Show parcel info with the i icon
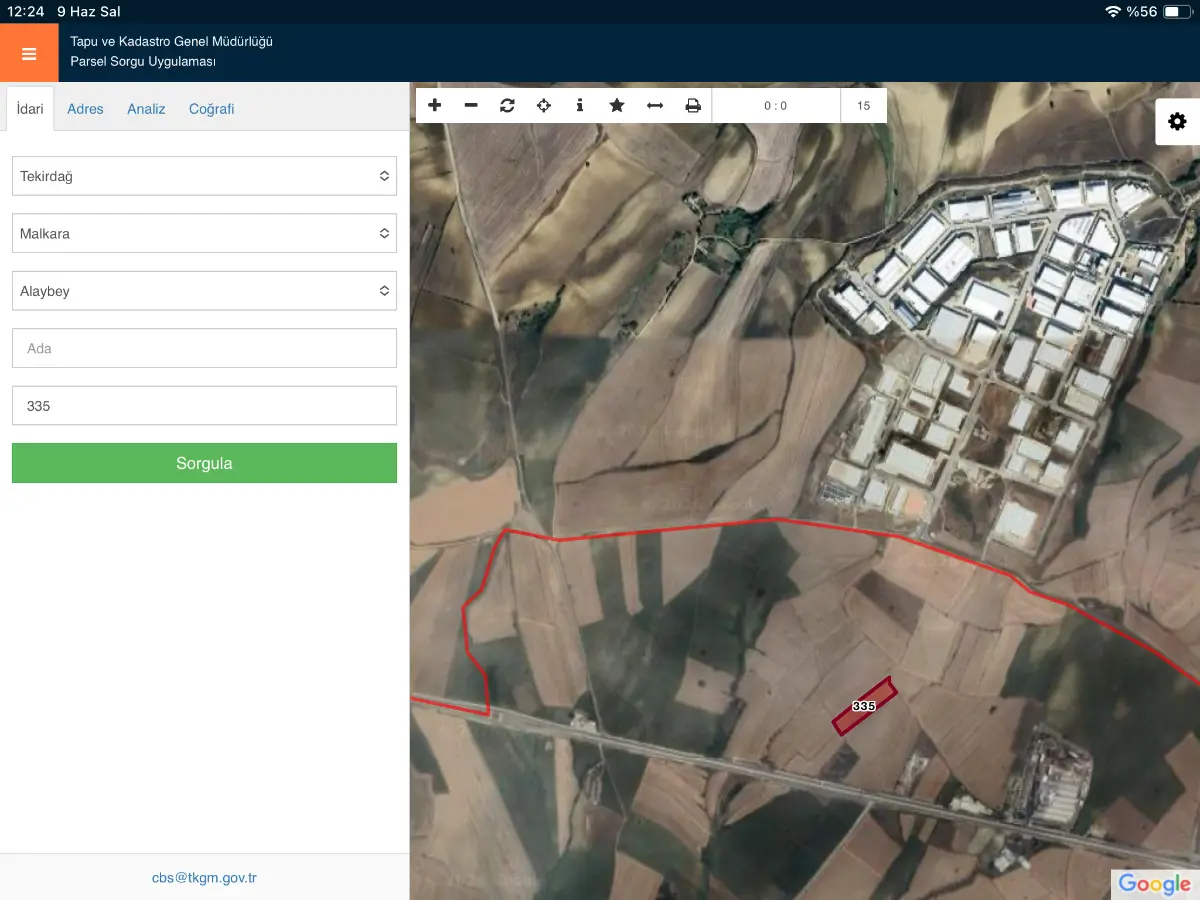This screenshot has height=900, width=1200. (580, 105)
